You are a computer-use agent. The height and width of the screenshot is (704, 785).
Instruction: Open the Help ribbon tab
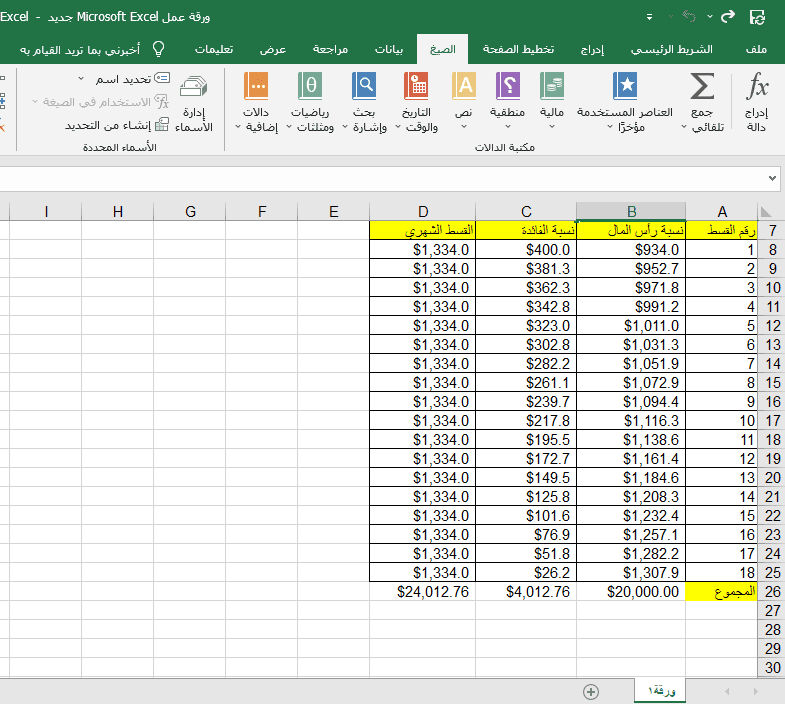pyautogui.click(x=214, y=49)
